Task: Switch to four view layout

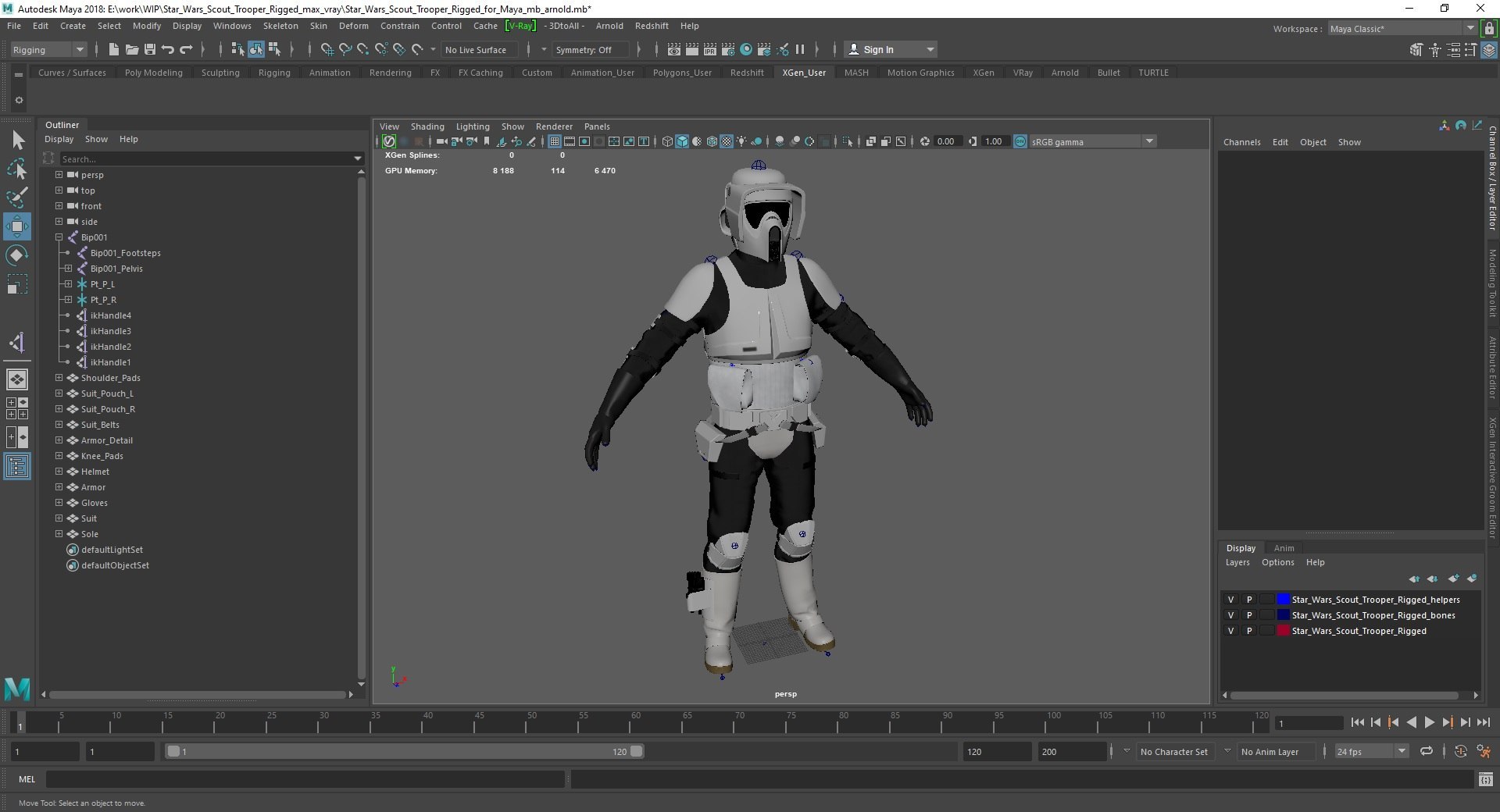Action: click(17, 408)
